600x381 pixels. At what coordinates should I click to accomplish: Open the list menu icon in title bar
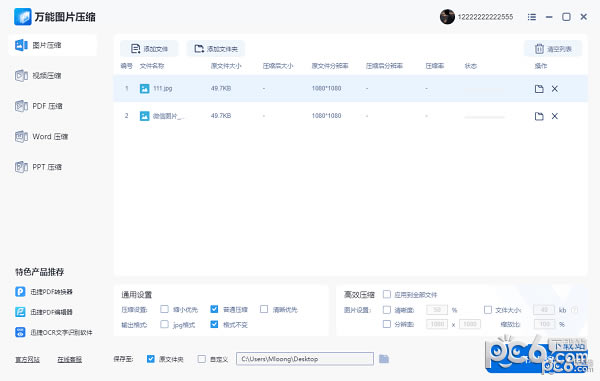point(532,17)
